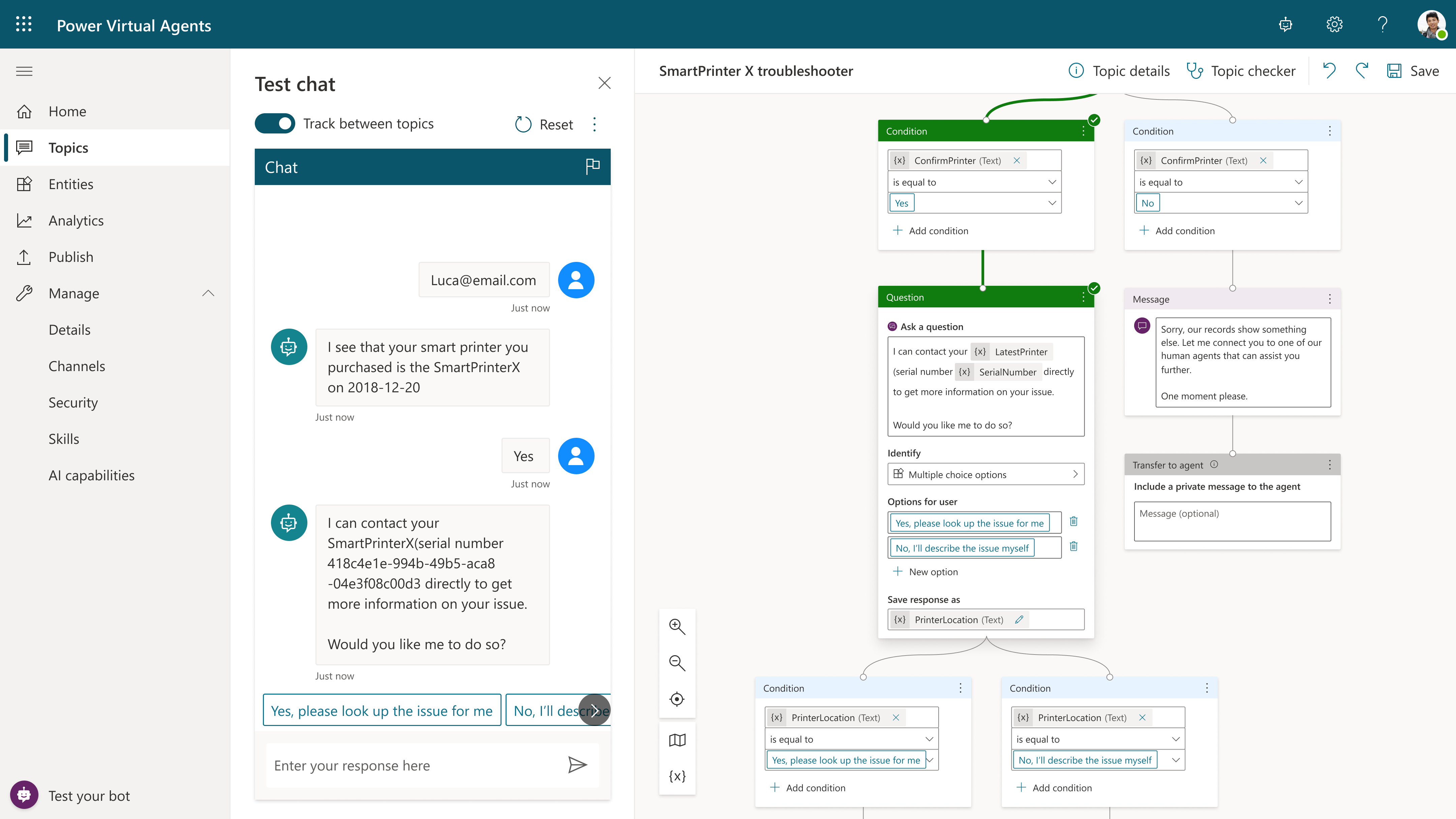Undo the last canvas change
The image size is (1456, 819).
pyautogui.click(x=1329, y=71)
